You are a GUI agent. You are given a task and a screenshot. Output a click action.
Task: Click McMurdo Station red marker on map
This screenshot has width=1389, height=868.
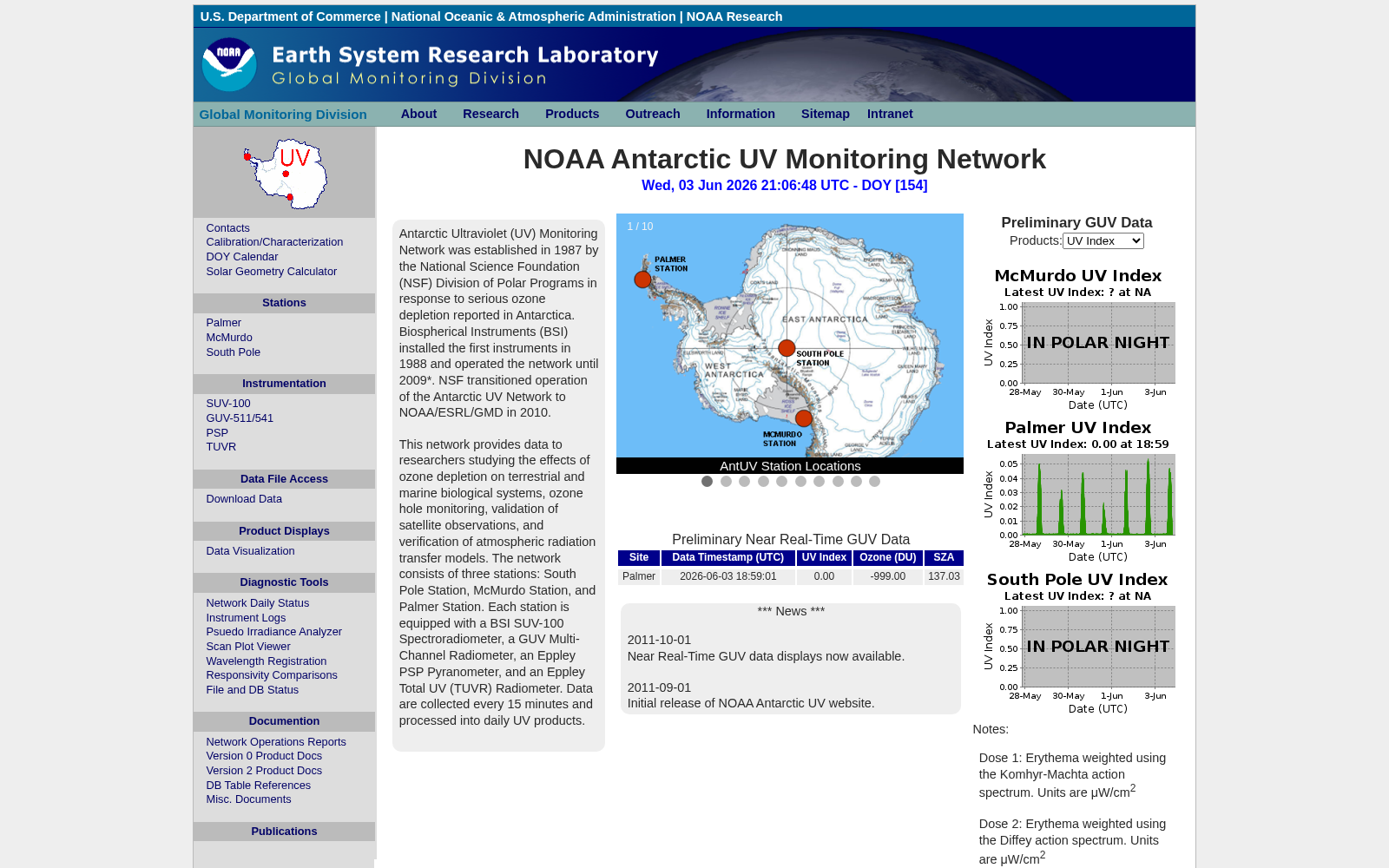coord(804,418)
